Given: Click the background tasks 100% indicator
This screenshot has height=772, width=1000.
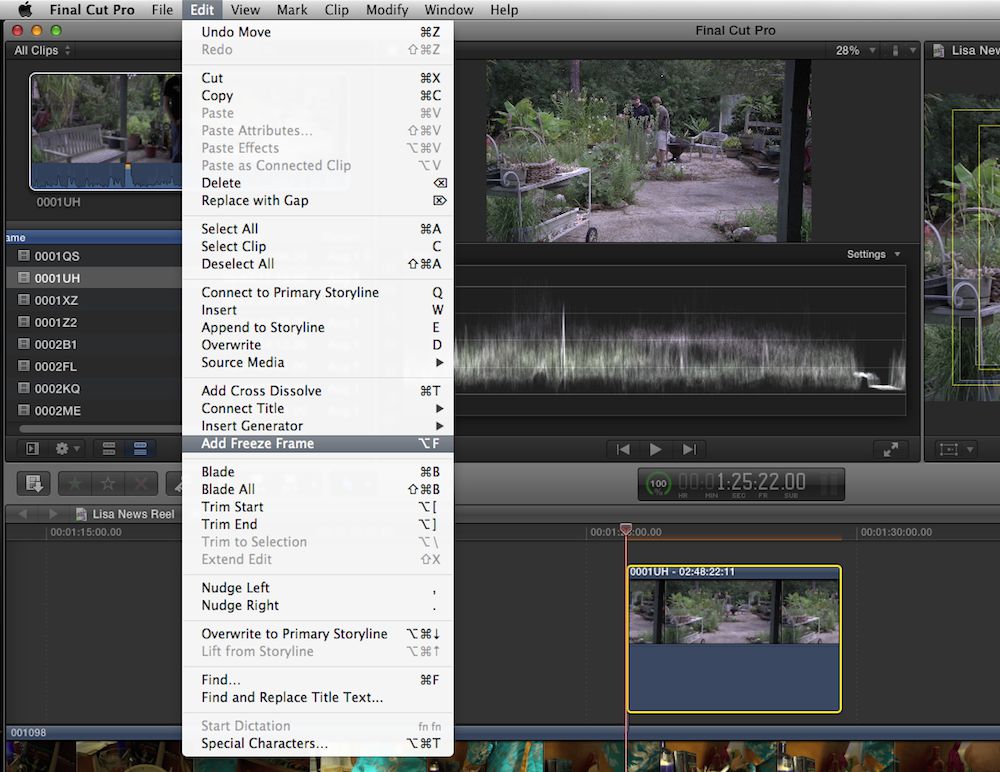Looking at the screenshot, I should tap(658, 484).
